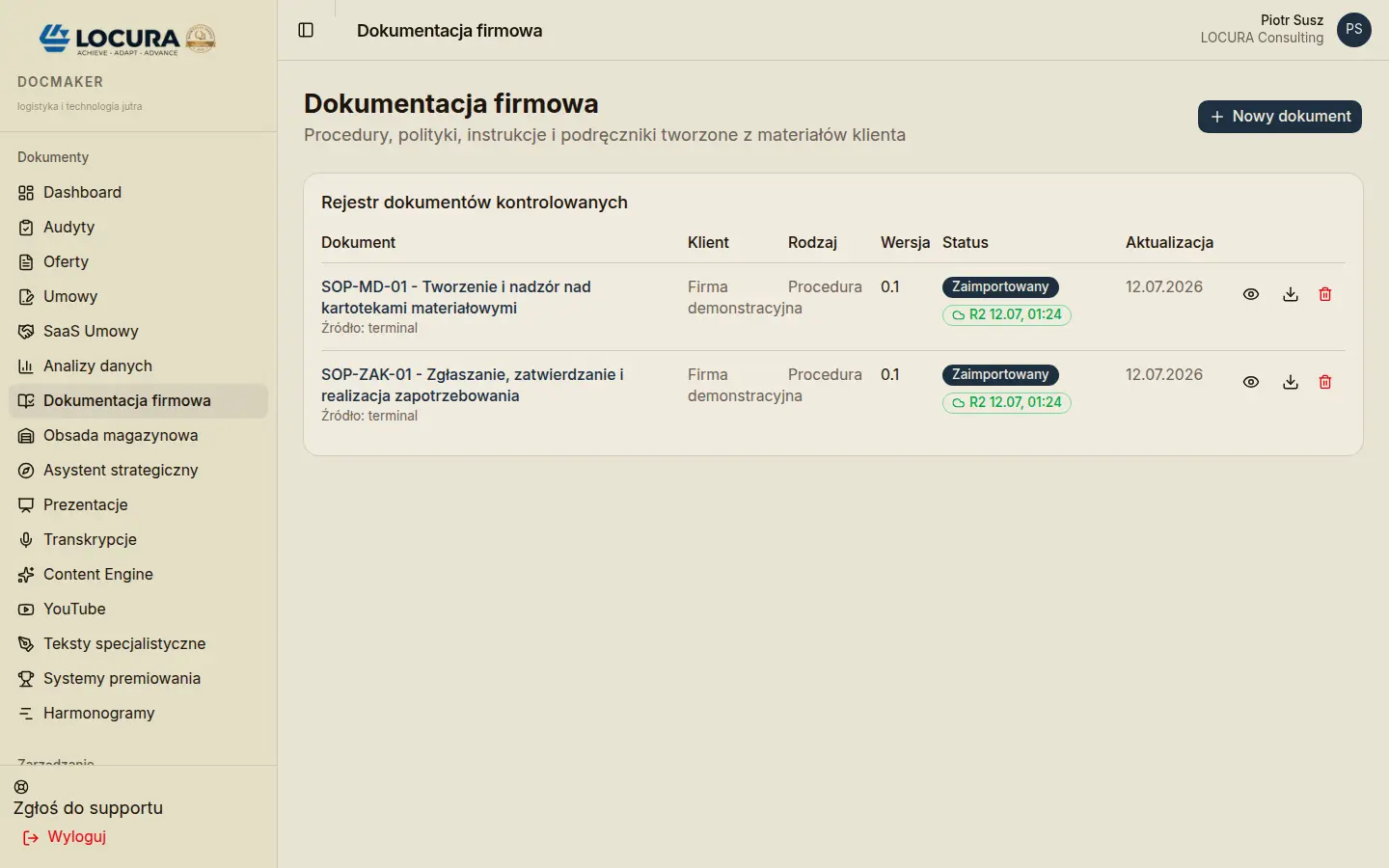The width and height of the screenshot is (1389, 868).
Task: Download the SOP-MD-01 document
Action: click(x=1291, y=294)
